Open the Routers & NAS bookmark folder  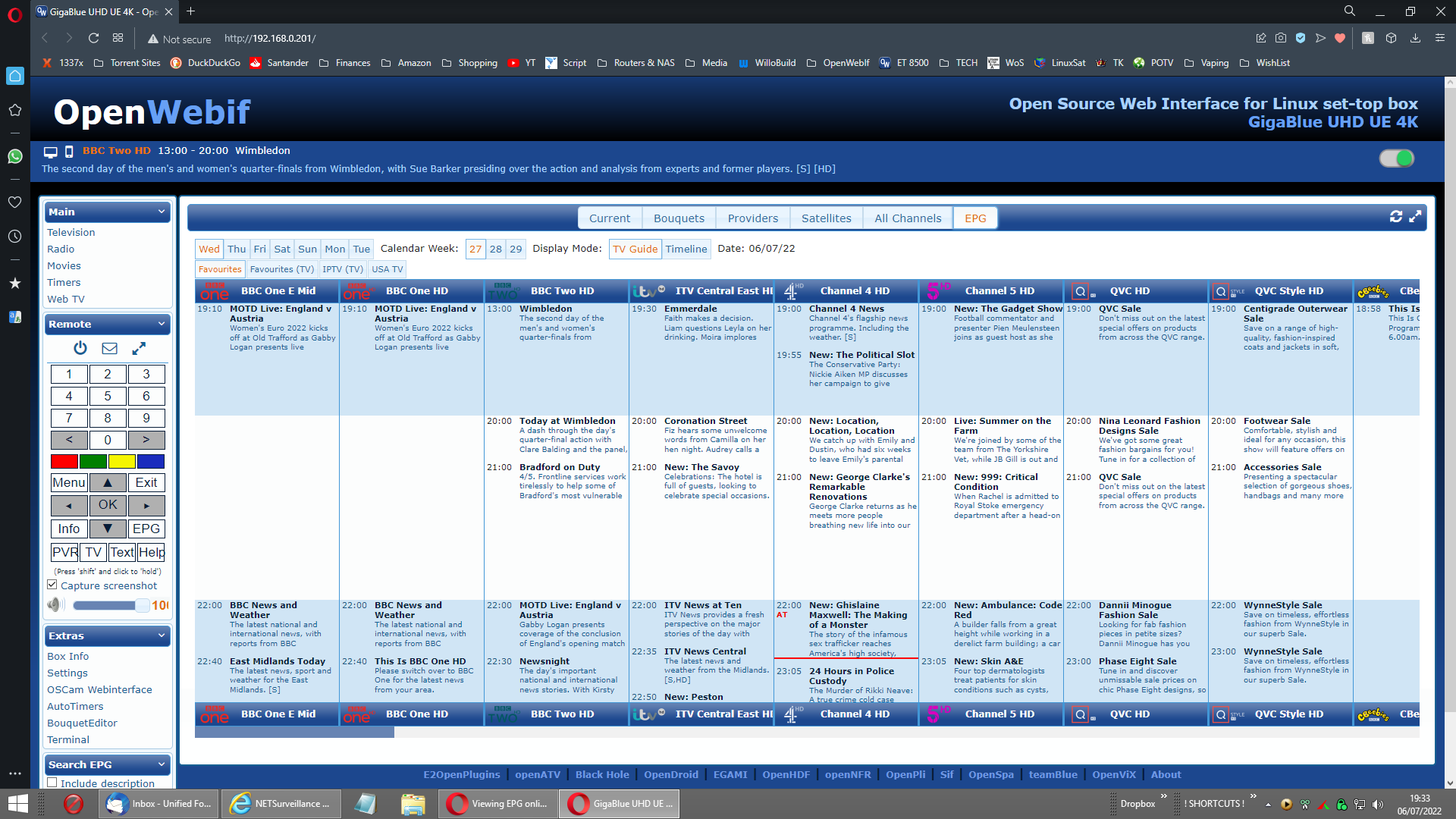click(x=635, y=63)
